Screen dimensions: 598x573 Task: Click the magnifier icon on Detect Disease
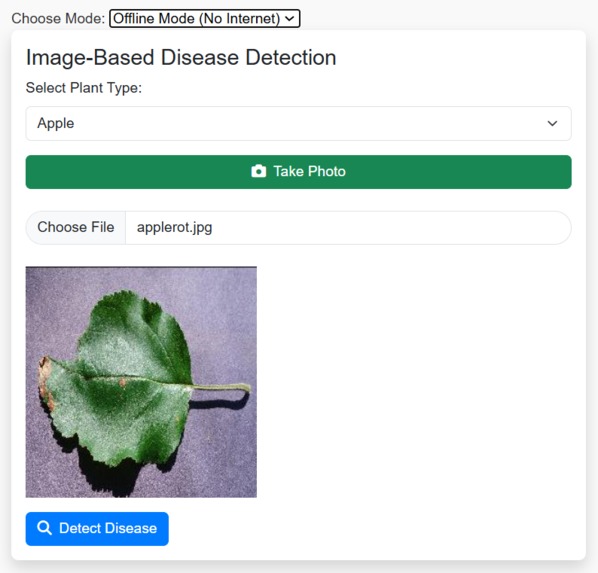coord(44,528)
